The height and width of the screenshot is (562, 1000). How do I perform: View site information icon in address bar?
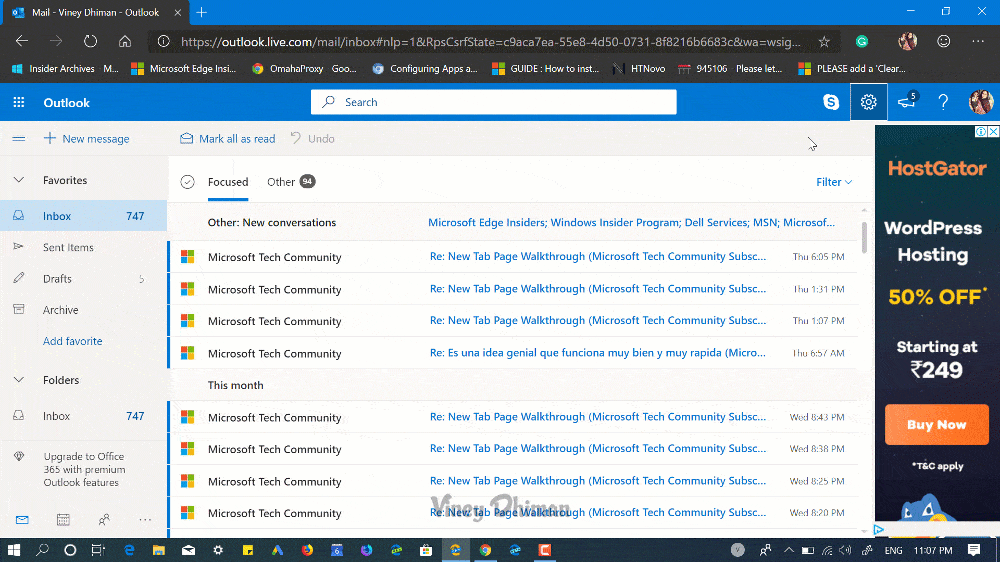(x=164, y=42)
